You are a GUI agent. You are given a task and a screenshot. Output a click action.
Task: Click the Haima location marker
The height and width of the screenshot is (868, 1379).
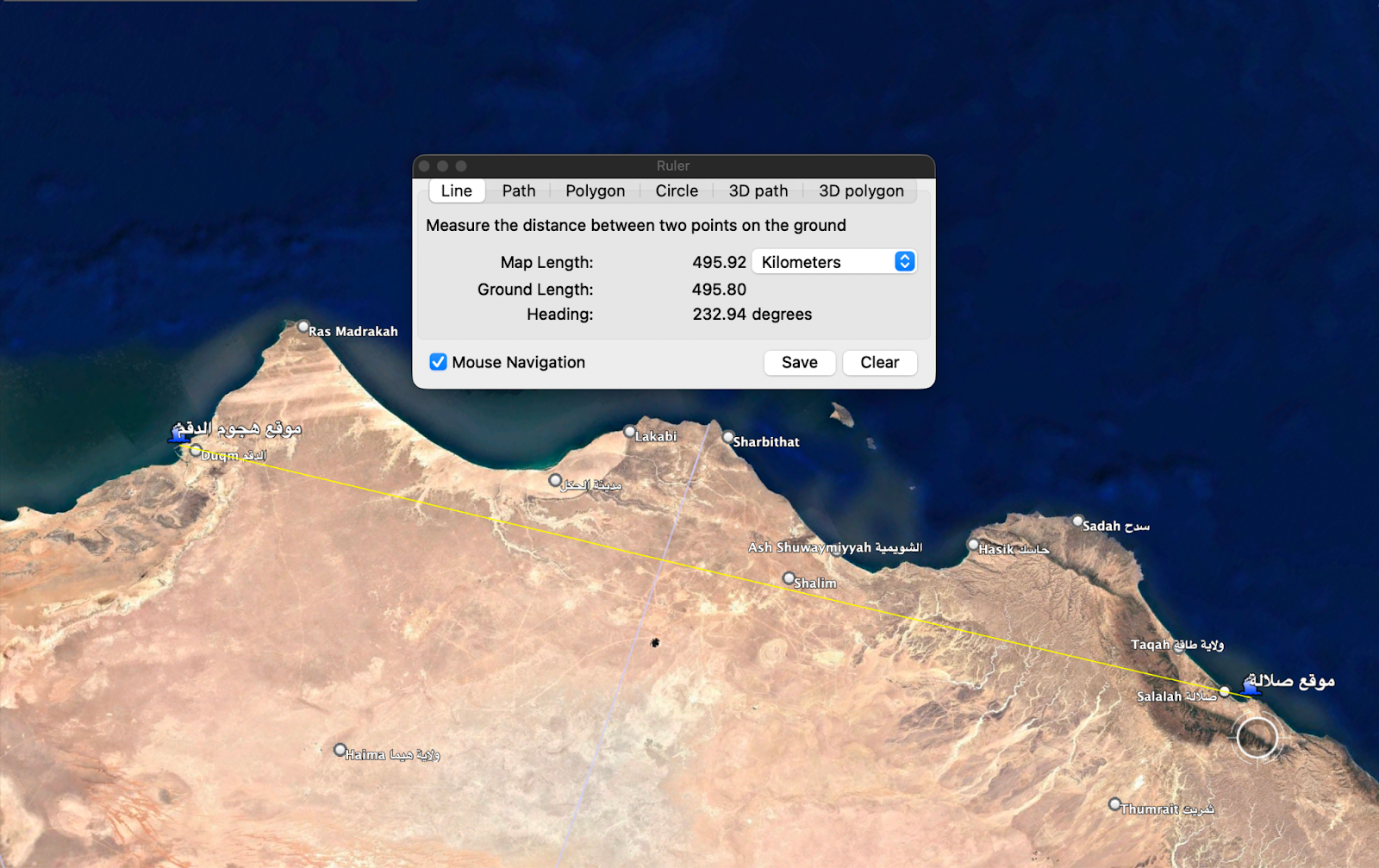[340, 750]
